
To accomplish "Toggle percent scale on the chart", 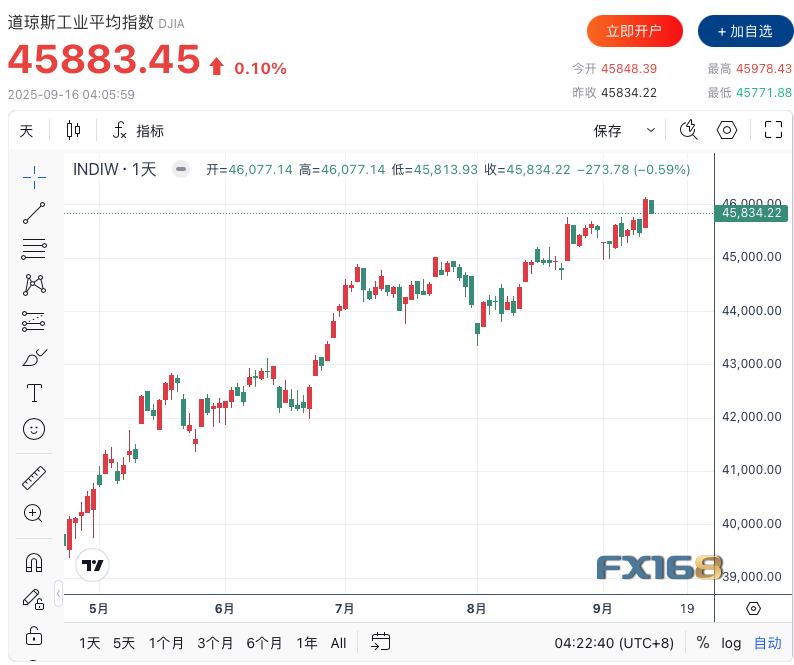I will tap(702, 643).
